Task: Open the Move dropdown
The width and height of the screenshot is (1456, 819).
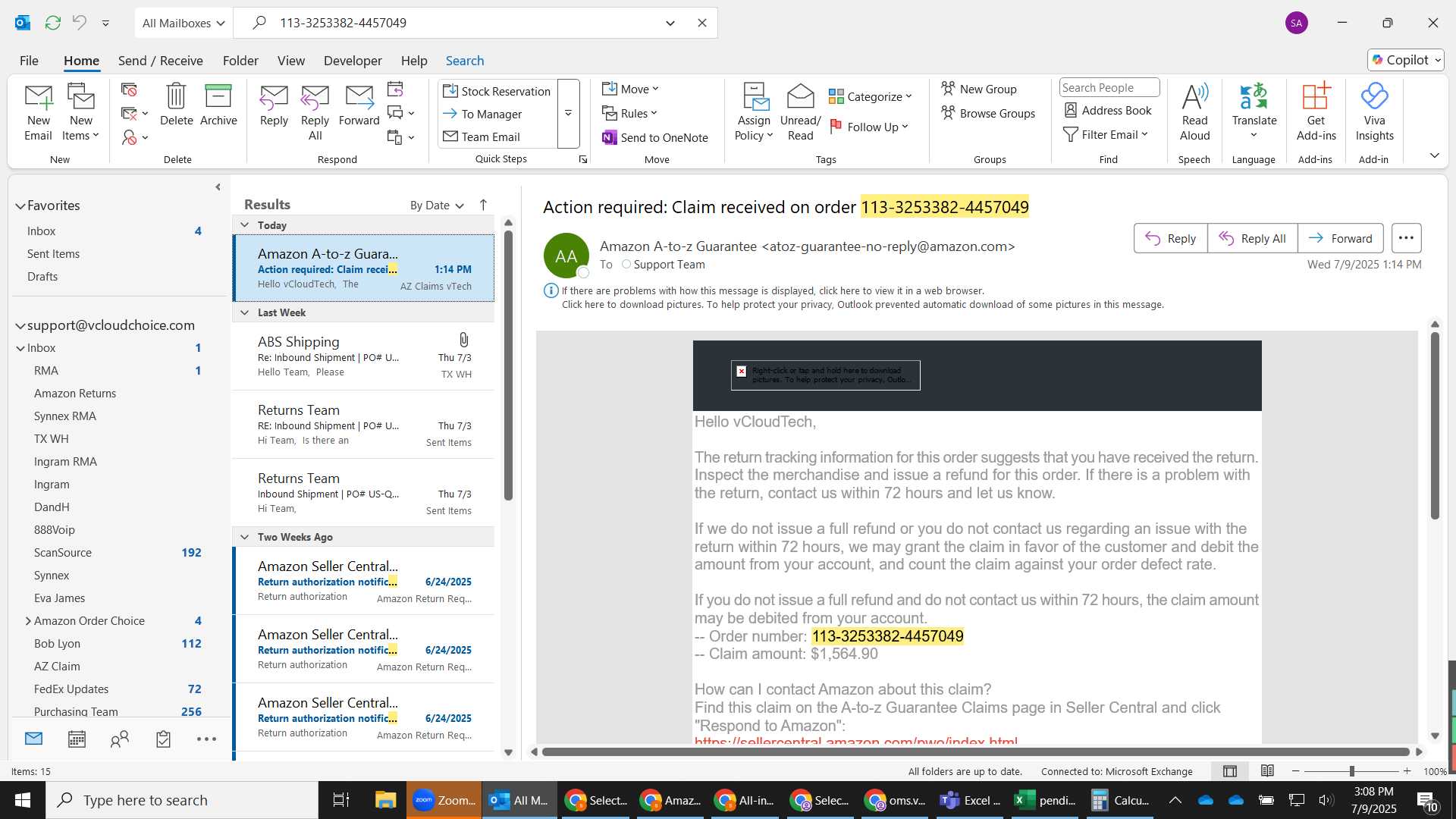Action: tap(630, 89)
